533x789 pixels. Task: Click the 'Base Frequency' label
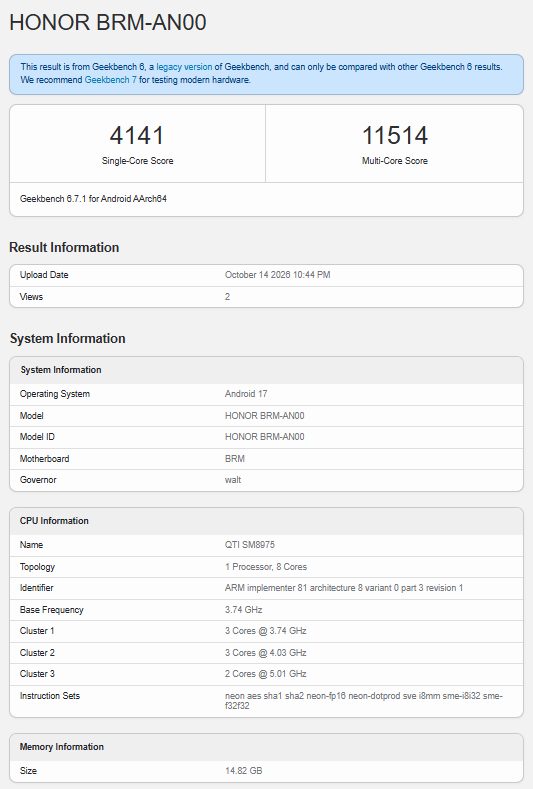(51, 610)
